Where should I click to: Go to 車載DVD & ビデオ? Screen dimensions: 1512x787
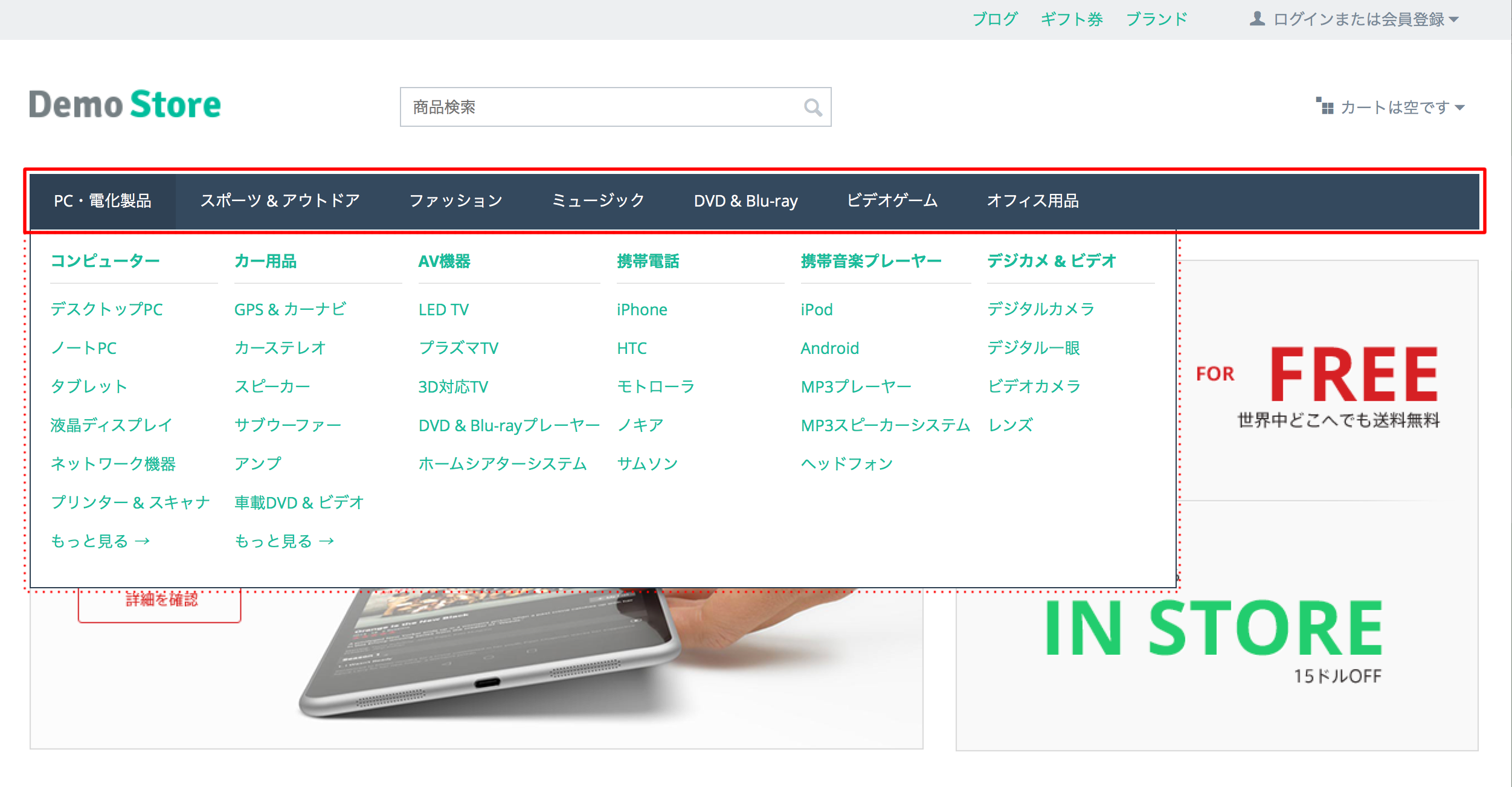(x=300, y=503)
